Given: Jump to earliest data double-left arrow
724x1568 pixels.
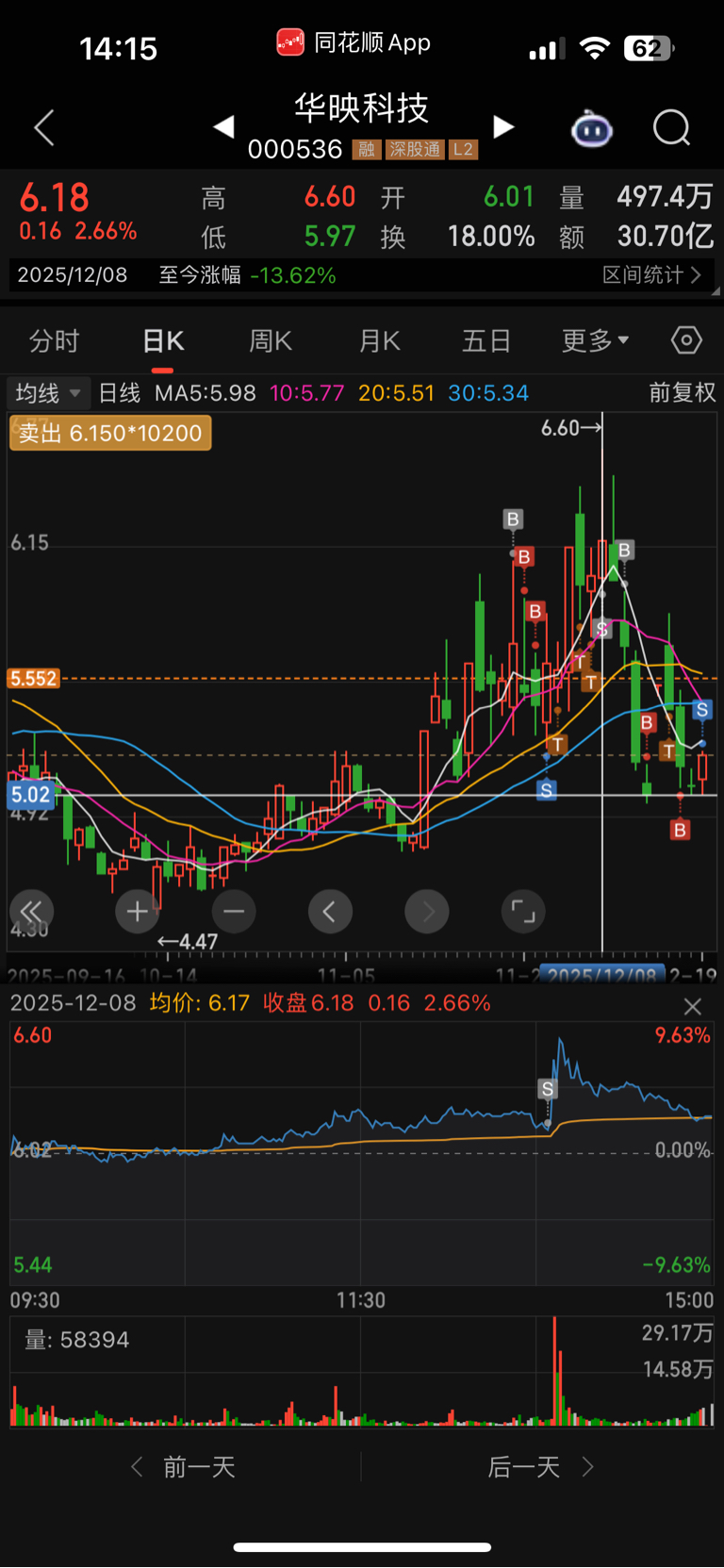Looking at the screenshot, I should tap(31, 912).
